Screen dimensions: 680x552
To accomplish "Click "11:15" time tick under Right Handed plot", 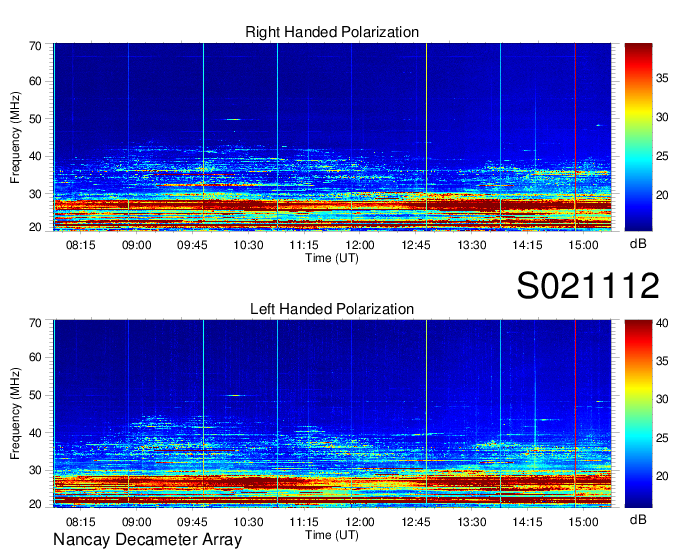I will point(304,245).
